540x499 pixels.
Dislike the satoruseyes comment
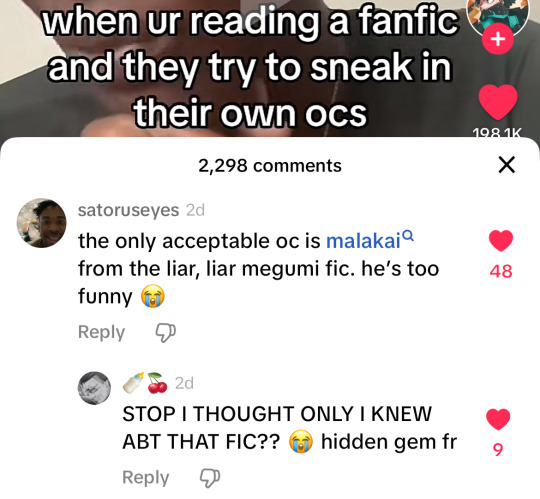tap(166, 333)
